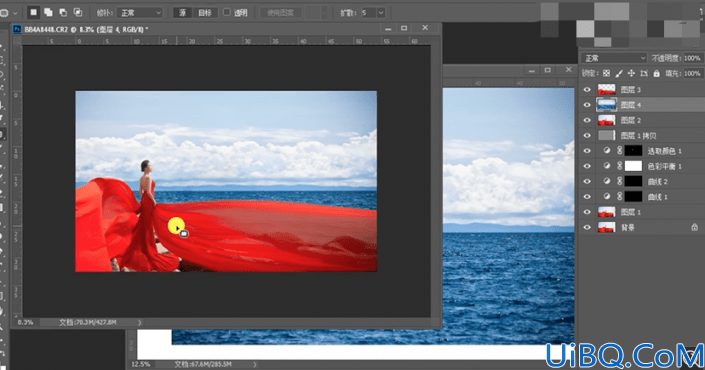
Task: Click the 曲线 2 adjustment icon
Action: coord(607,181)
